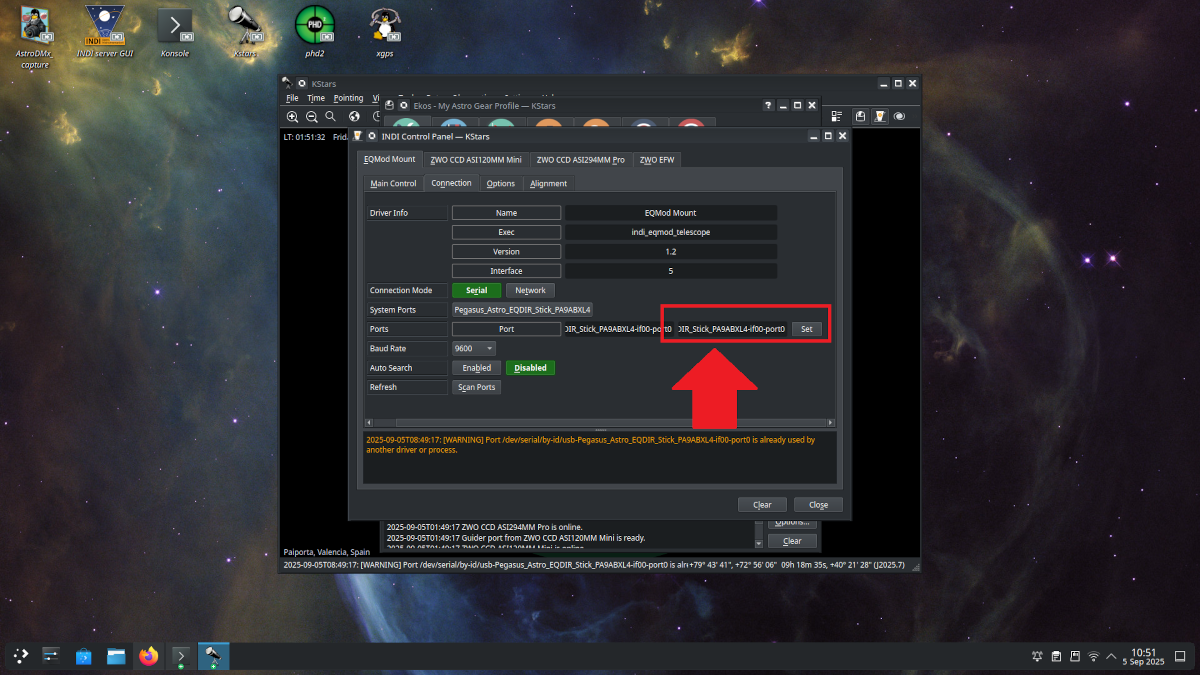Click the globe location icon in KStars toolbar
Screen dimensions: 1200x675
[353, 117]
